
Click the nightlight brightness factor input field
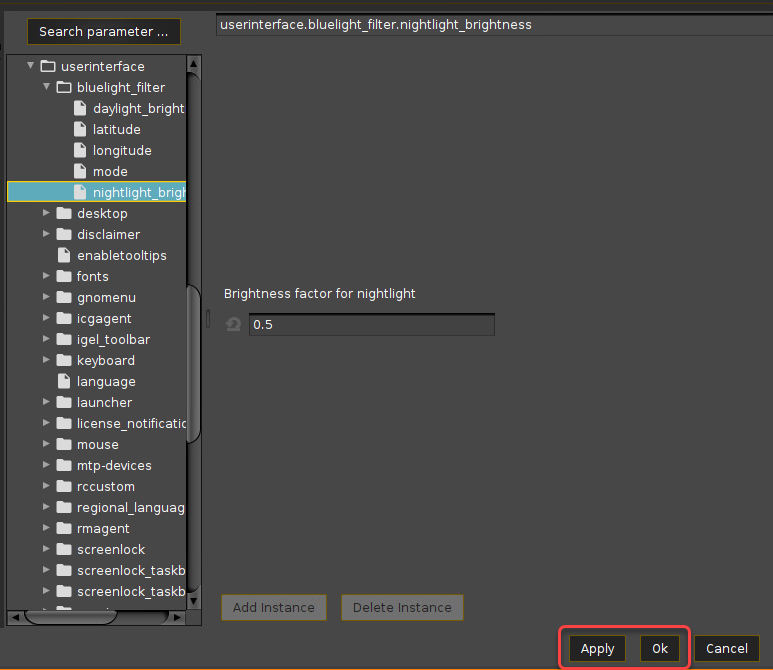(371, 325)
